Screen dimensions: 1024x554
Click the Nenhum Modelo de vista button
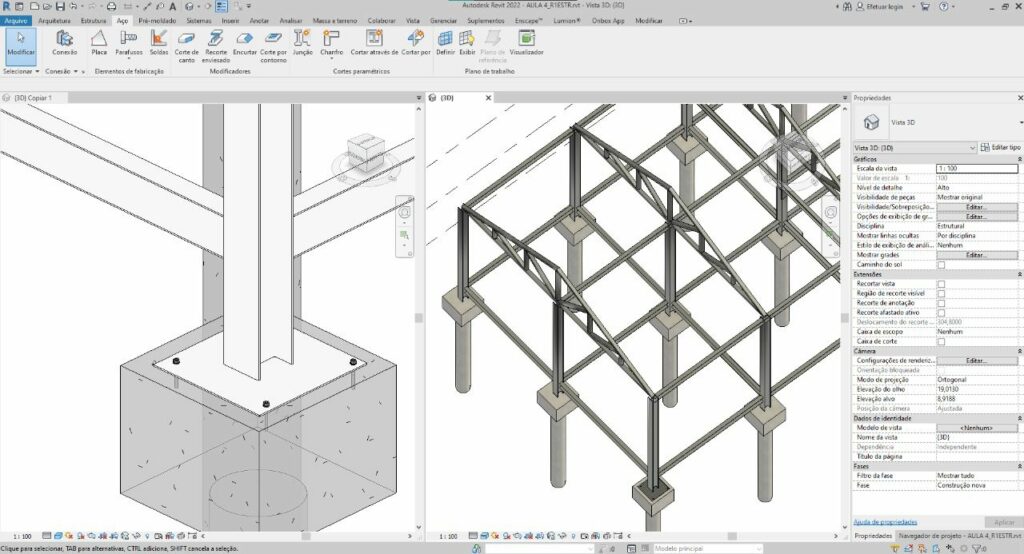[976, 428]
